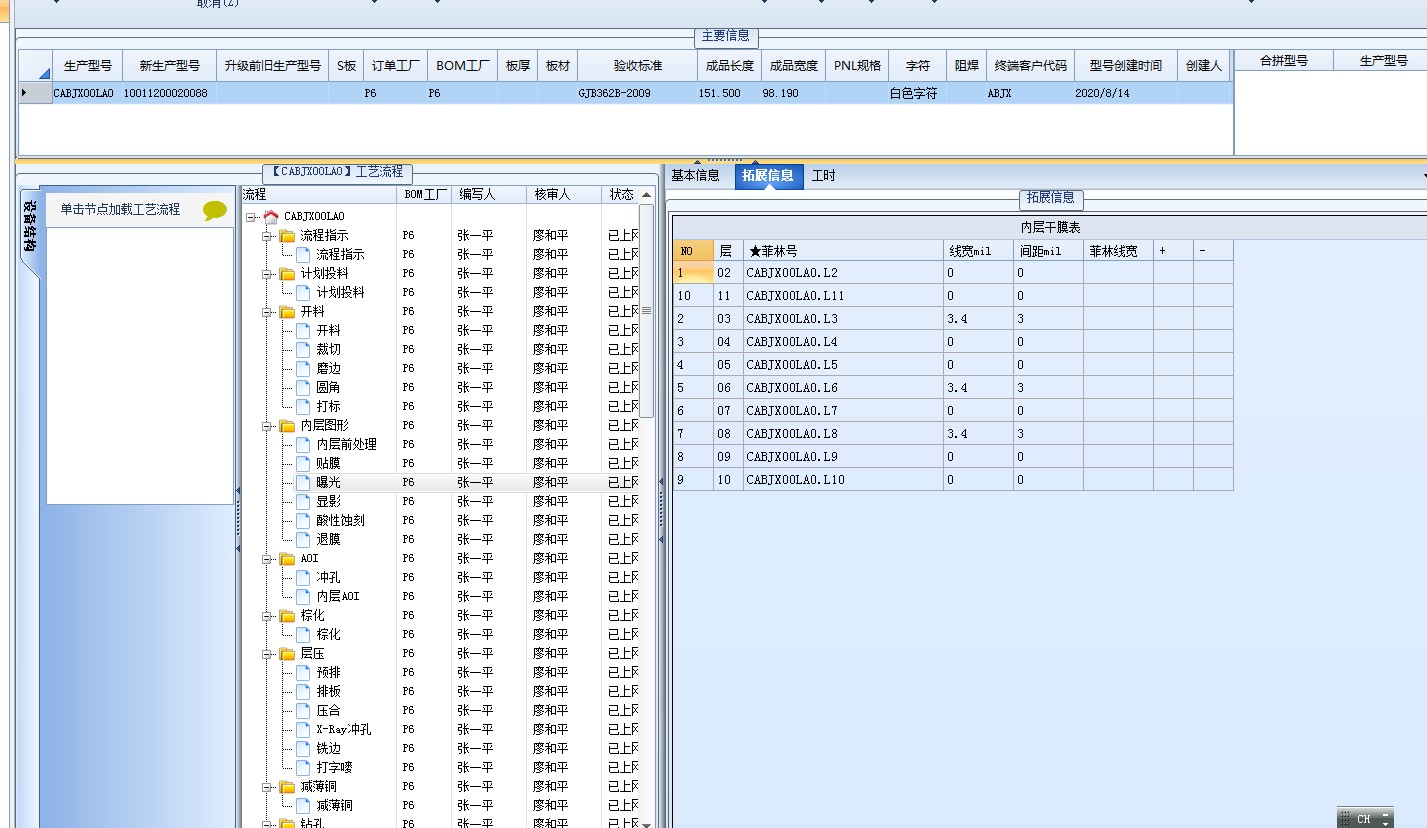This screenshot has width=1427, height=828.
Task: Switch to the 拓展信息 tab
Action: tap(768, 176)
